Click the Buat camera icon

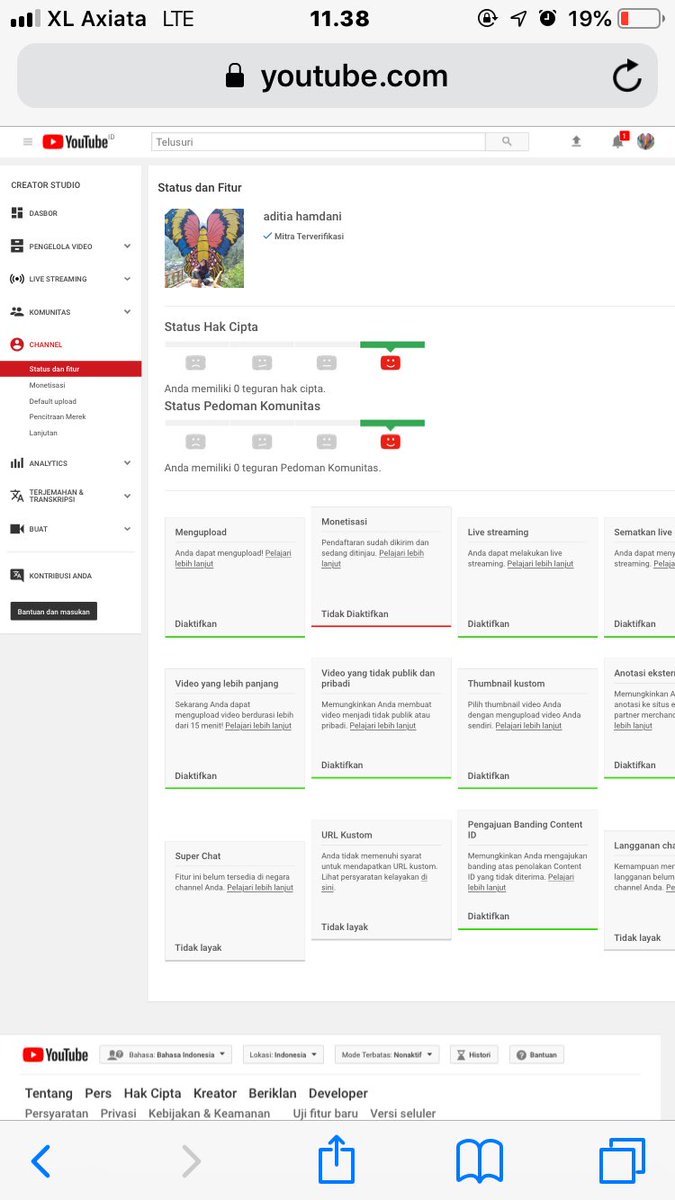(17, 529)
